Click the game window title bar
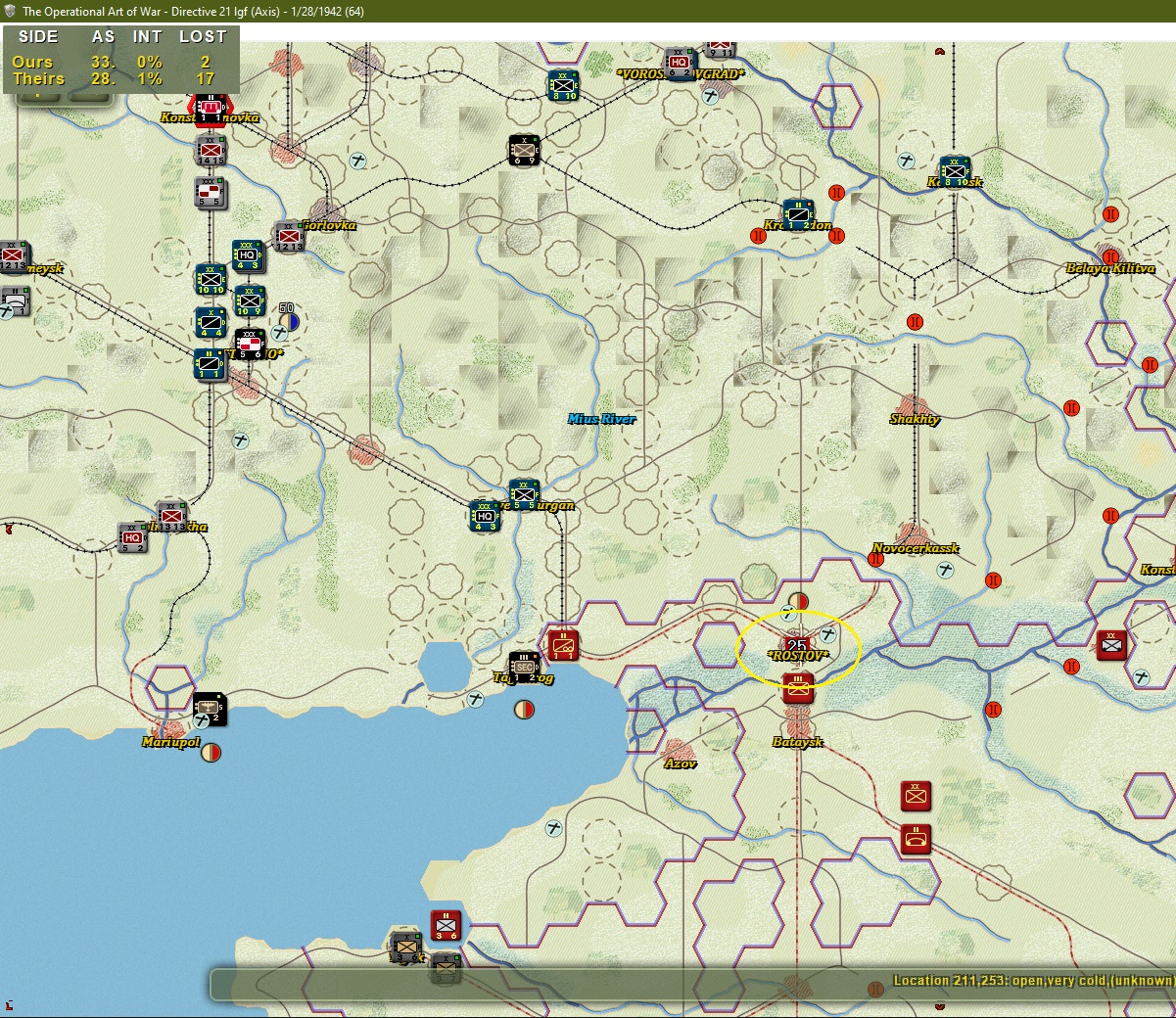This screenshot has height=1018, width=1176. (x=588, y=11)
